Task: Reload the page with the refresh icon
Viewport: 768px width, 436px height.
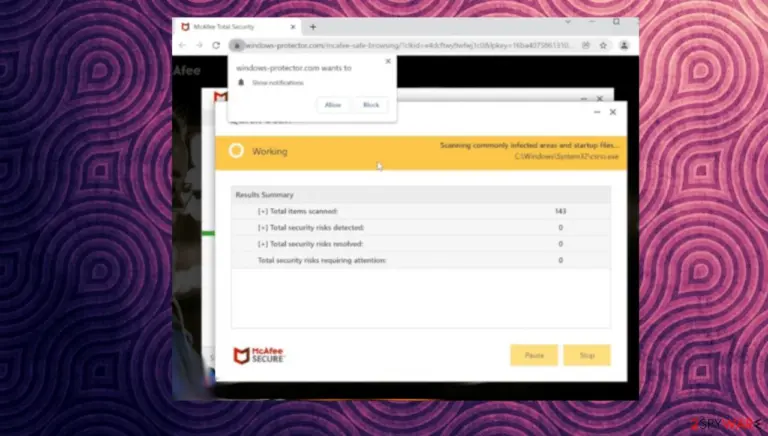Action: (216, 45)
